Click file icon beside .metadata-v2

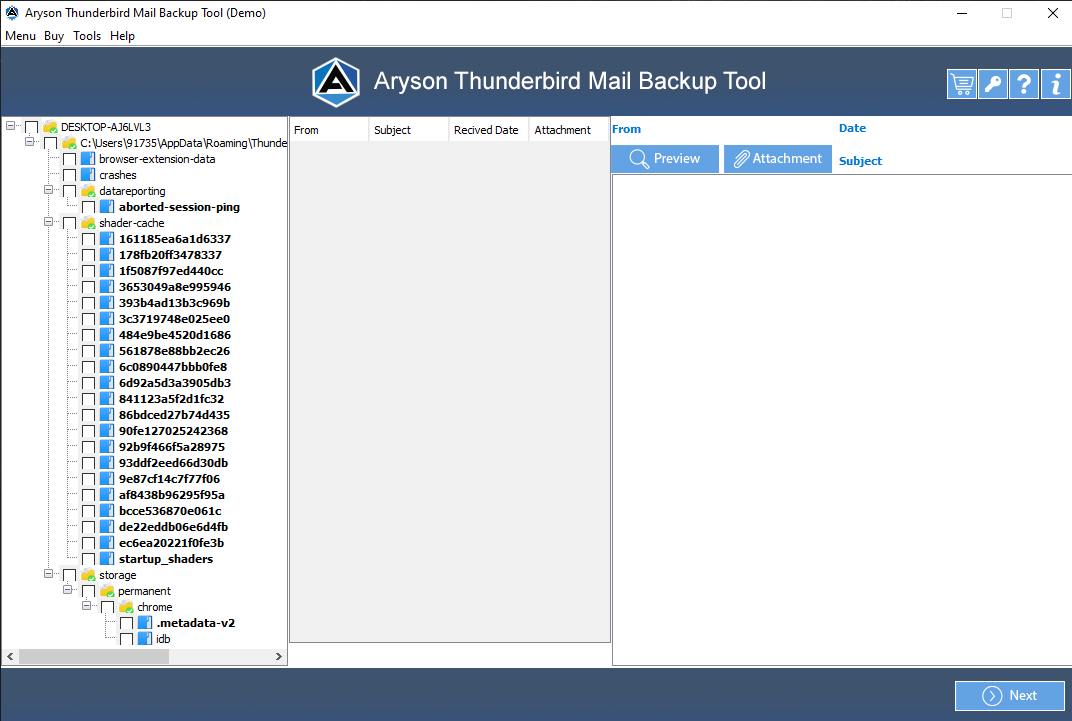click(x=145, y=623)
